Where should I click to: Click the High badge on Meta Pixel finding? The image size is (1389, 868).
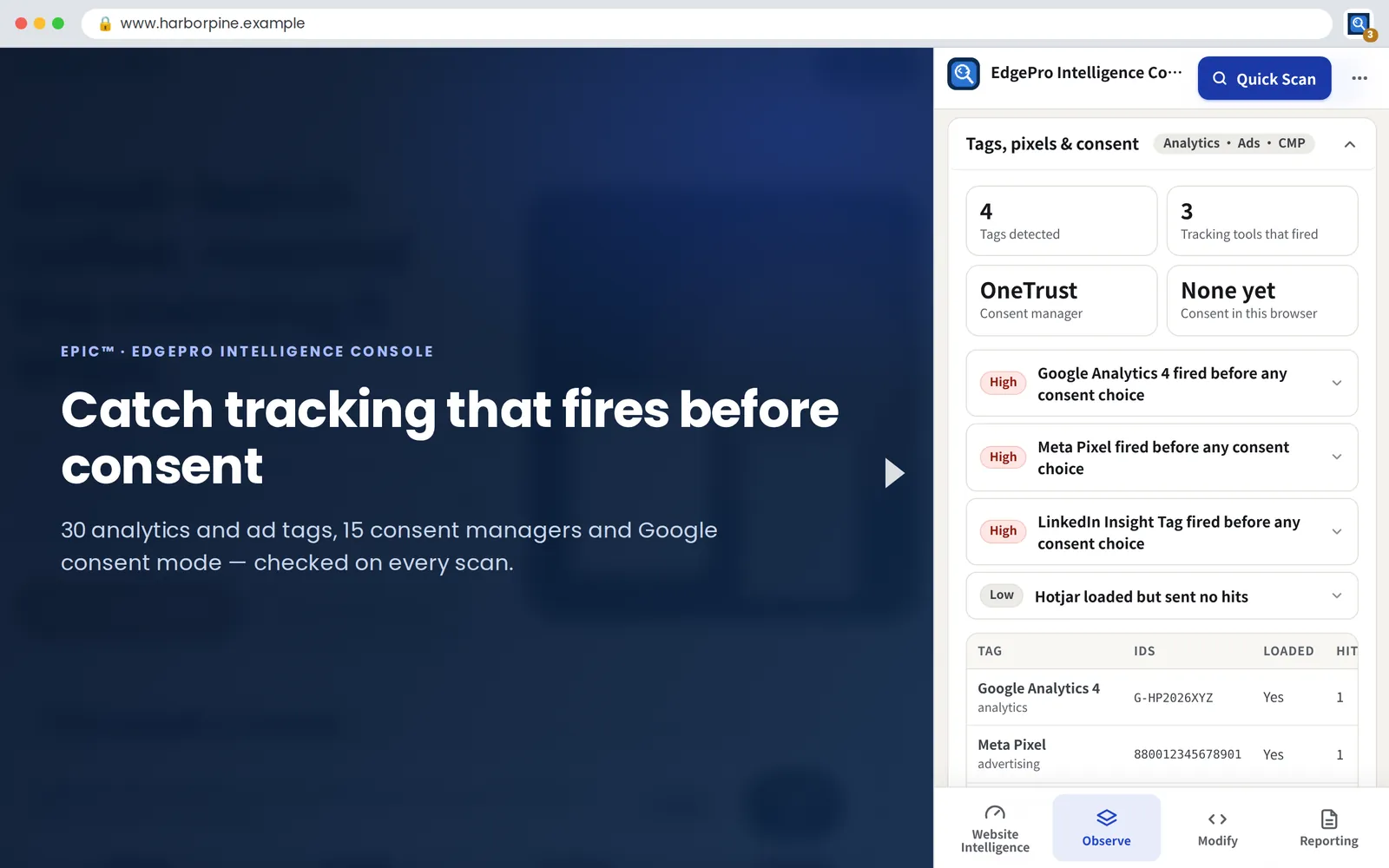tap(1003, 457)
